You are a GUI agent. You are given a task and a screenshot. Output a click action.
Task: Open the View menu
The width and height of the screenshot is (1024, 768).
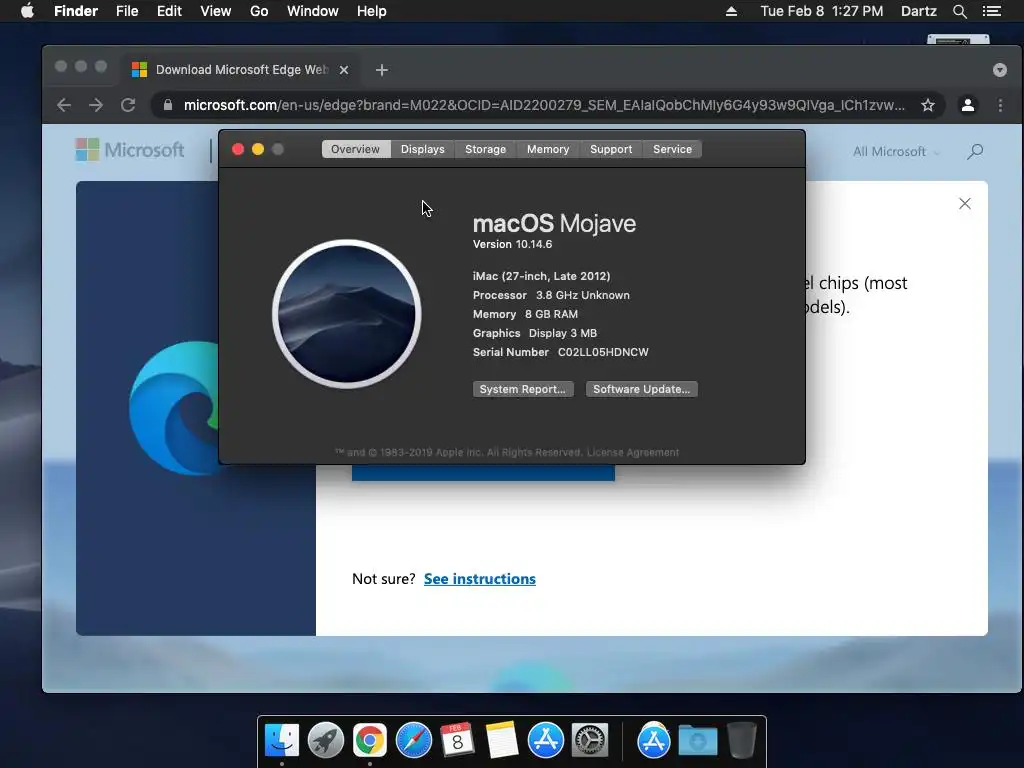pyautogui.click(x=216, y=11)
